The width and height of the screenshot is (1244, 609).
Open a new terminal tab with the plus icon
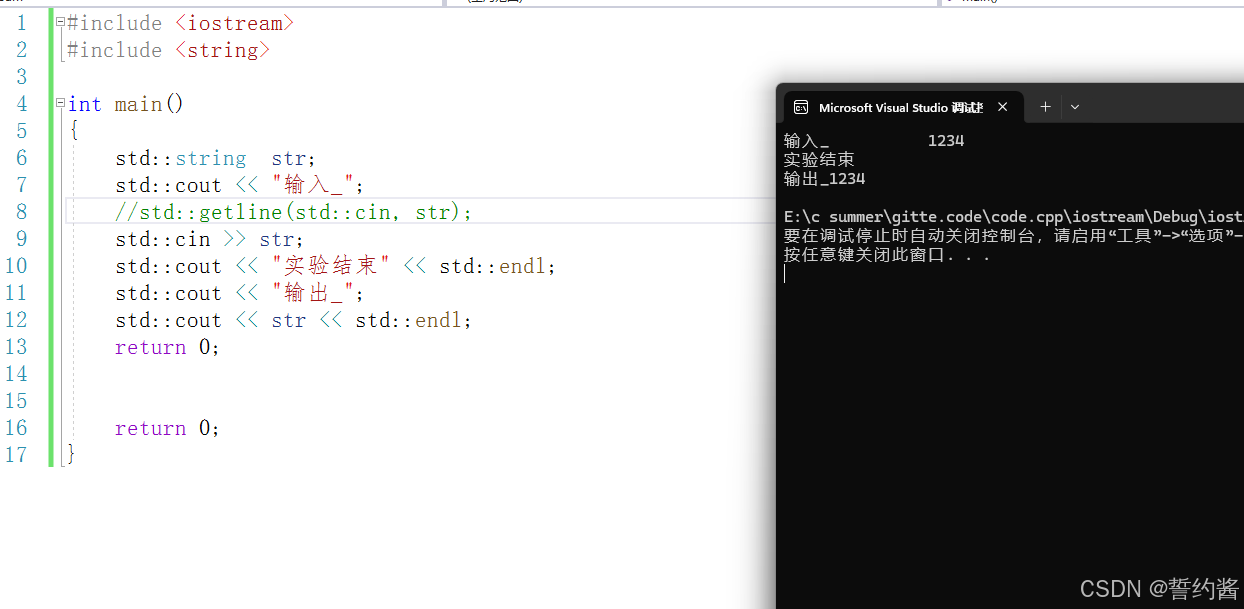(1044, 107)
